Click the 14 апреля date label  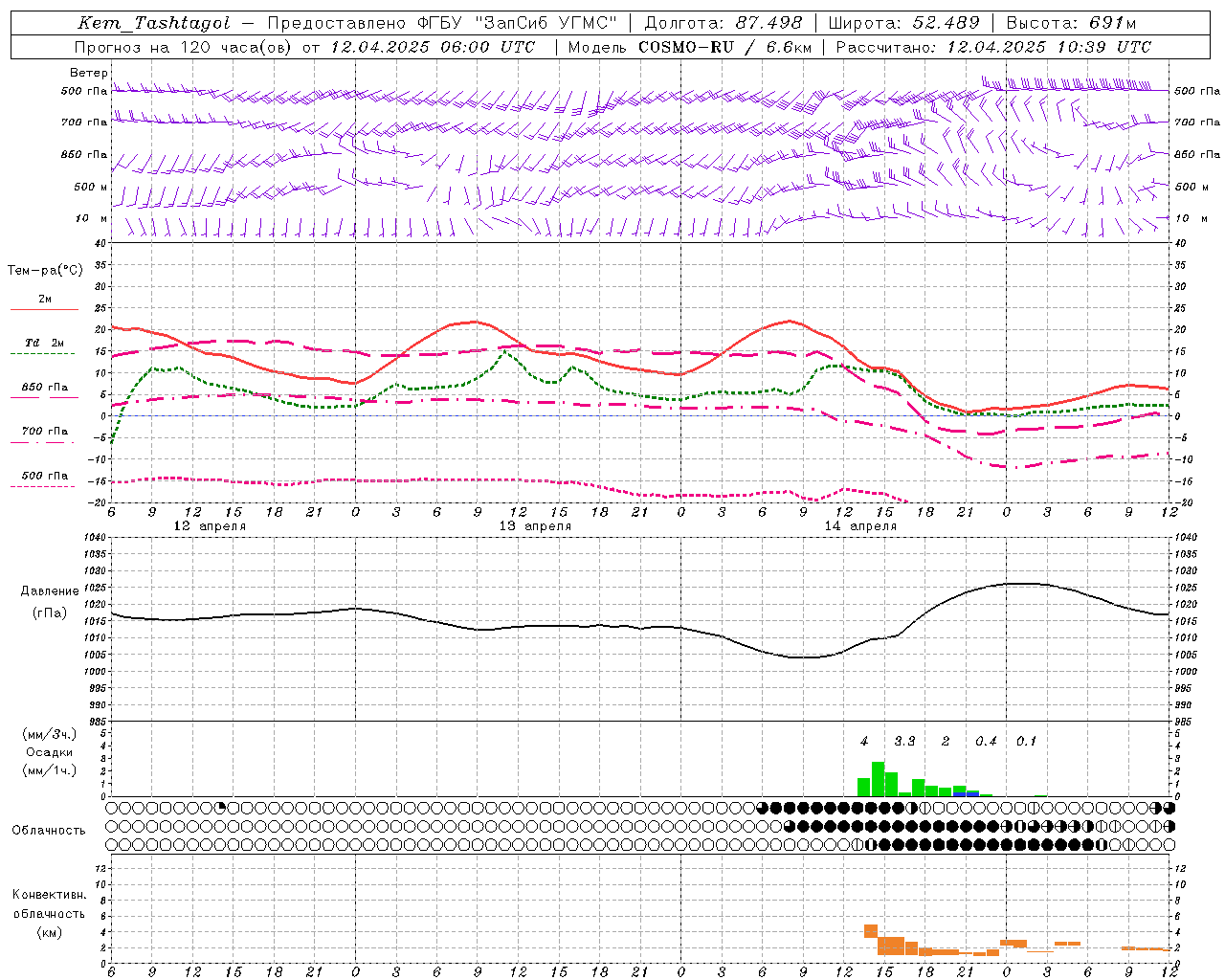860,526
